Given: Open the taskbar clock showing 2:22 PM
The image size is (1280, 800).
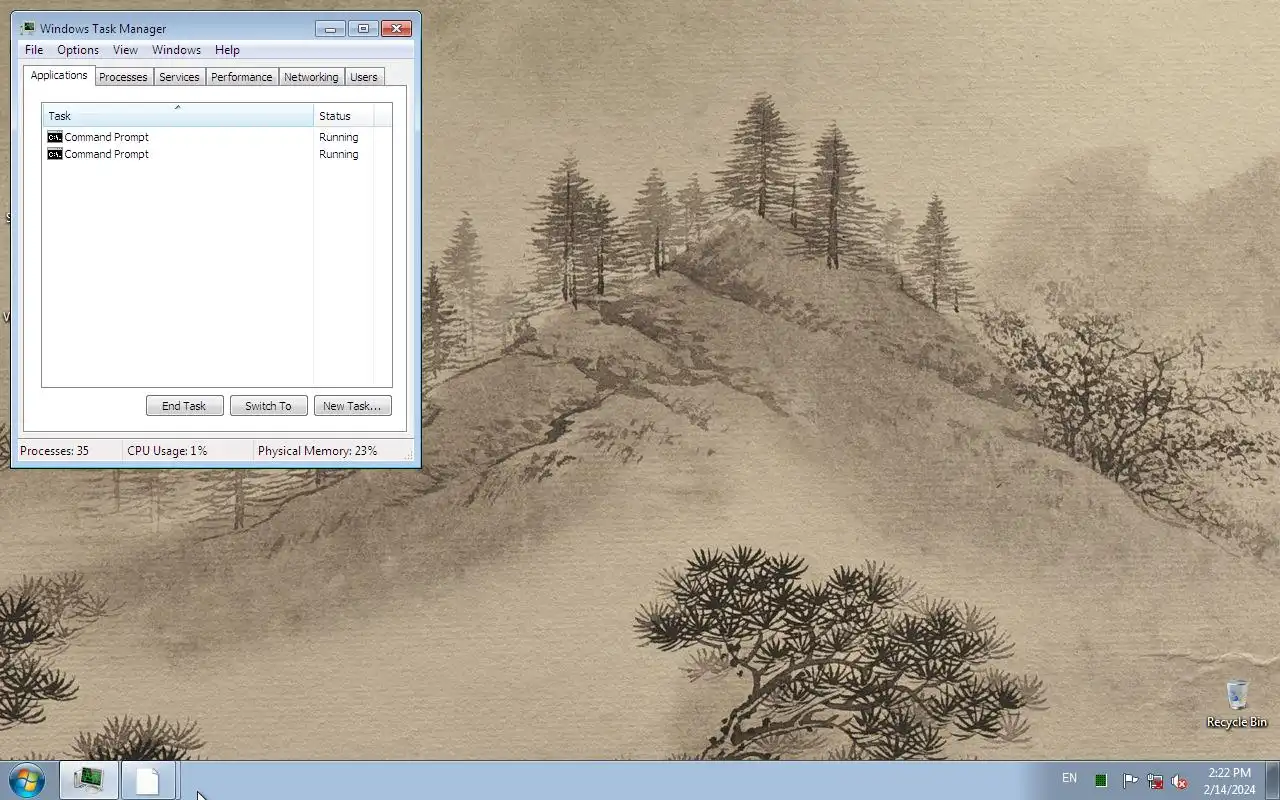Looking at the screenshot, I should [1229, 781].
